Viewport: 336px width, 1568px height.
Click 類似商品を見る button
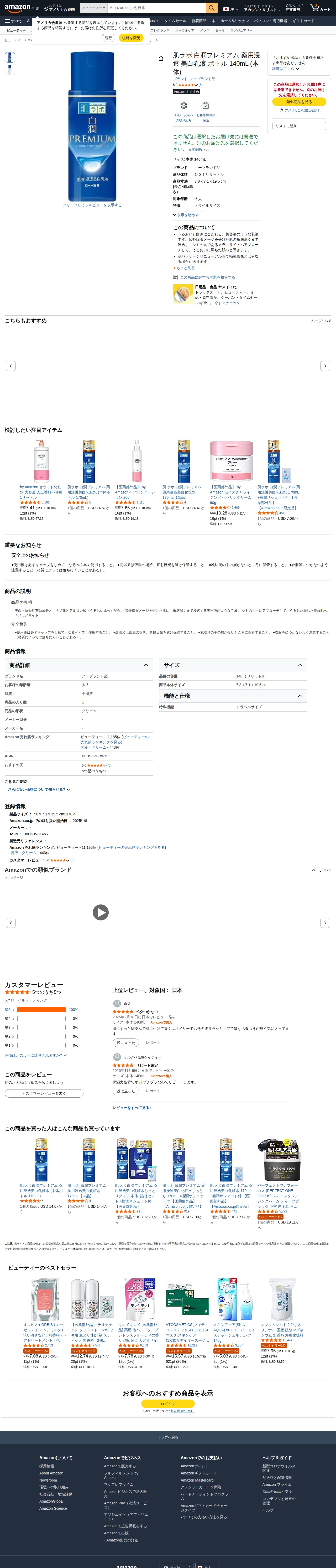[299, 102]
